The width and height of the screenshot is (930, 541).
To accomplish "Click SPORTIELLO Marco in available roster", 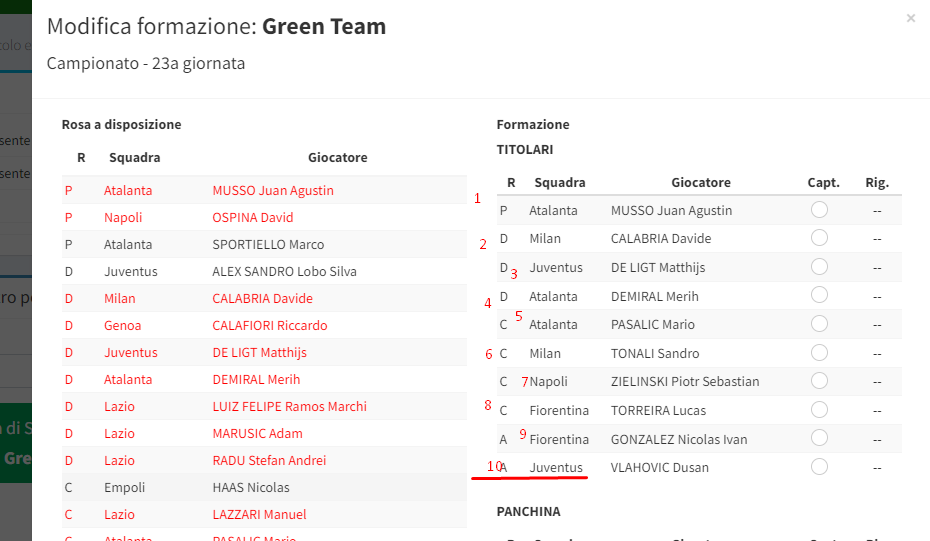I will tap(268, 244).
